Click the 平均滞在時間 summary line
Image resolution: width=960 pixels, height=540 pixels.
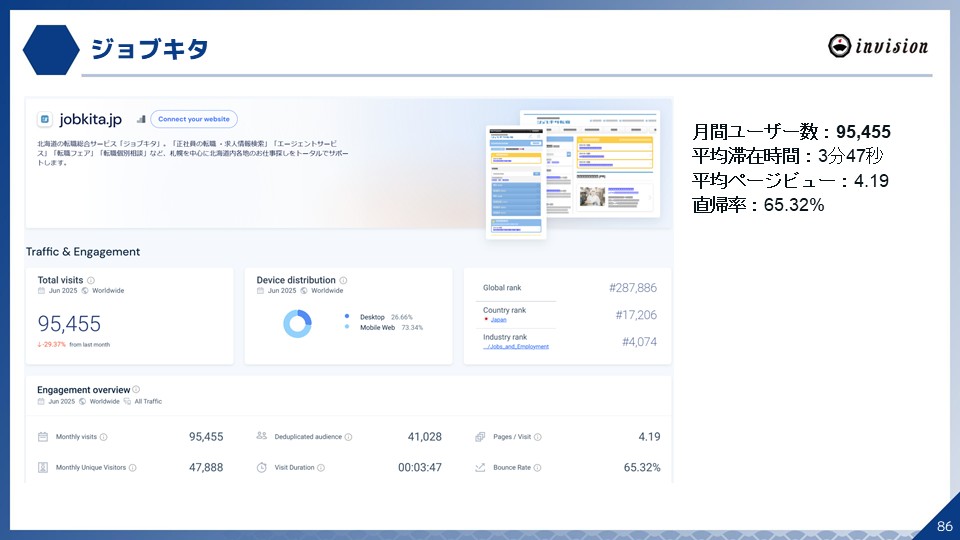pyautogui.click(x=787, y=156)
